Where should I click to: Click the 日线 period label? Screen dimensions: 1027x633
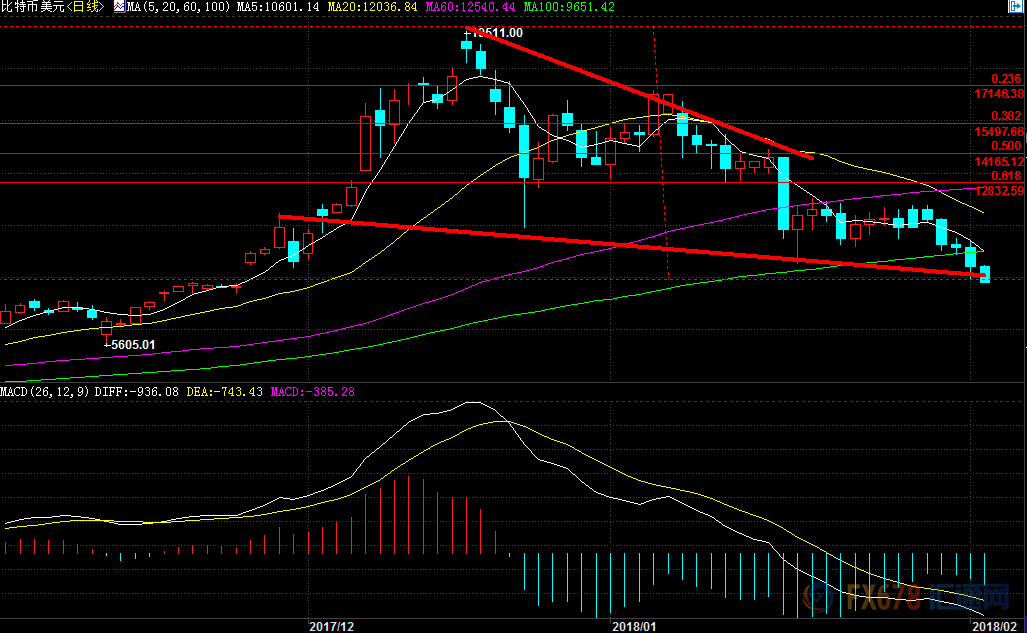point(85,7)
